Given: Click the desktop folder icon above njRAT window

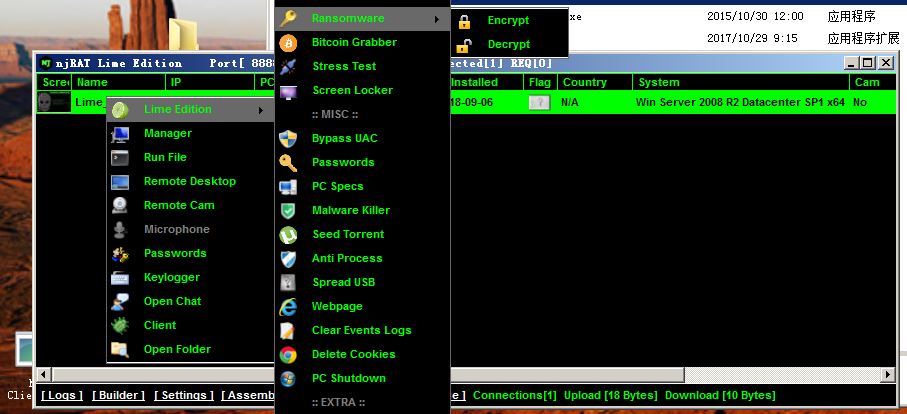Looking at the screenshot, I should [184, 34].
